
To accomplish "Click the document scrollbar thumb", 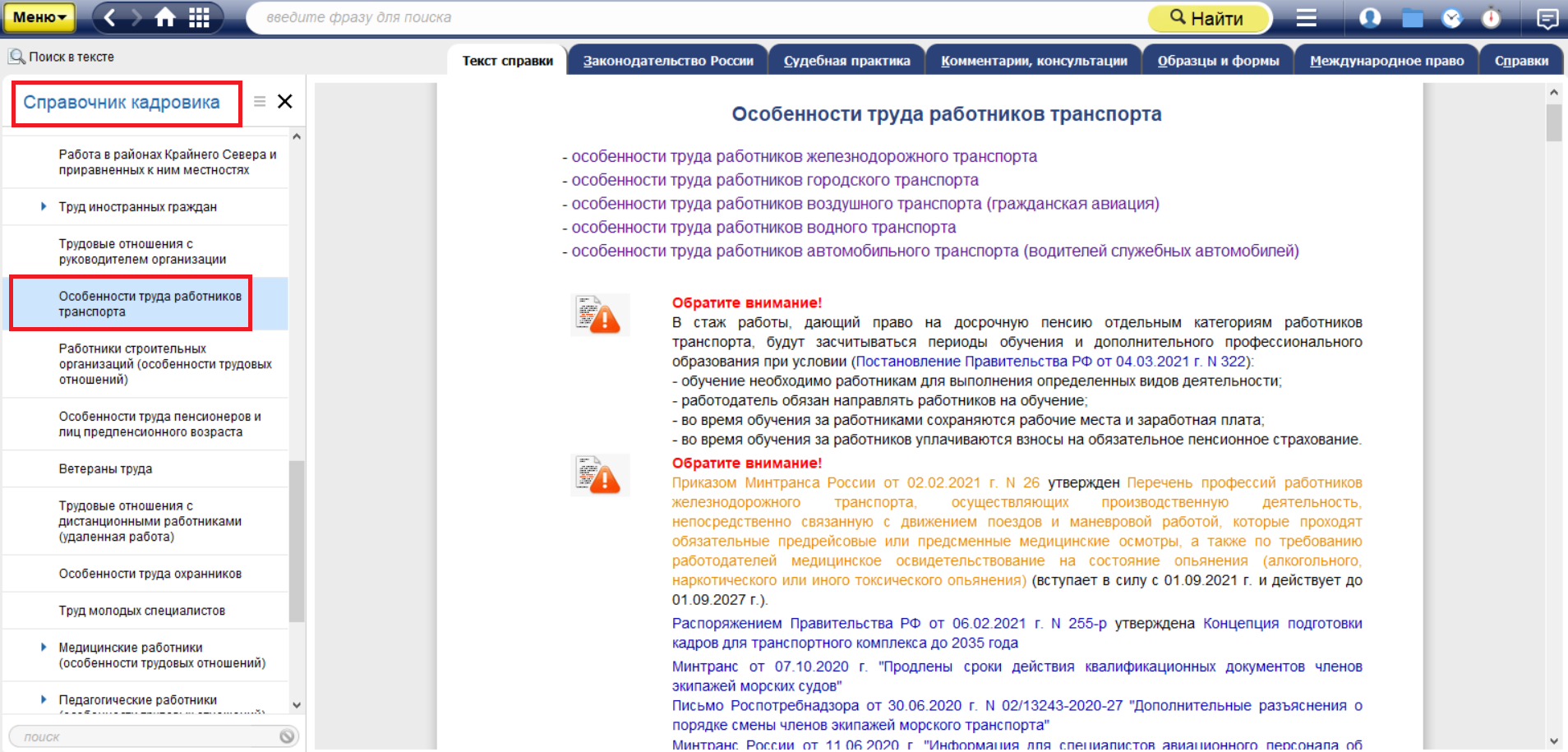I will coord(1553,122).
